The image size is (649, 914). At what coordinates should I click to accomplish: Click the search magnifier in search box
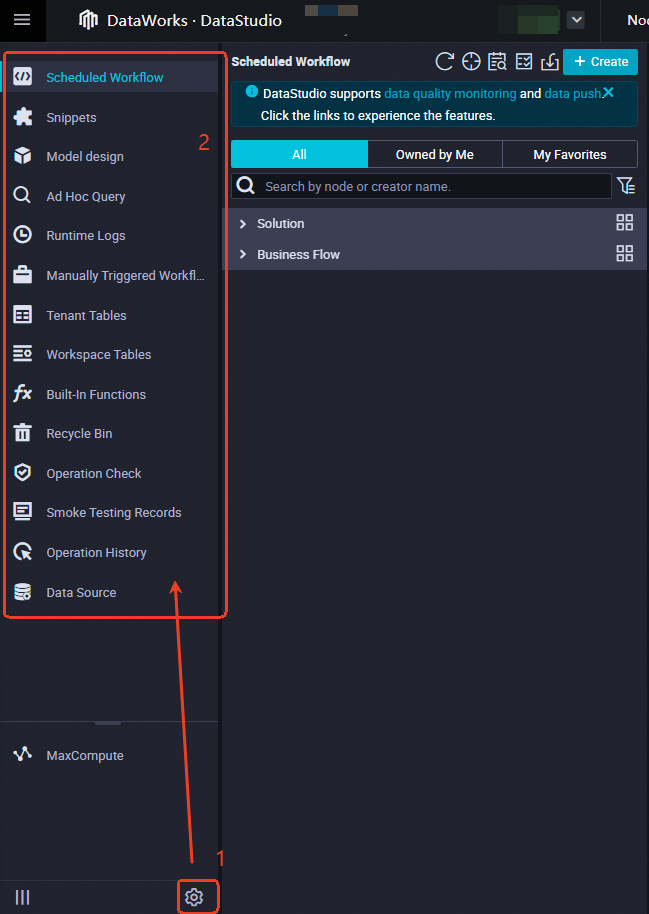[245, 186]
